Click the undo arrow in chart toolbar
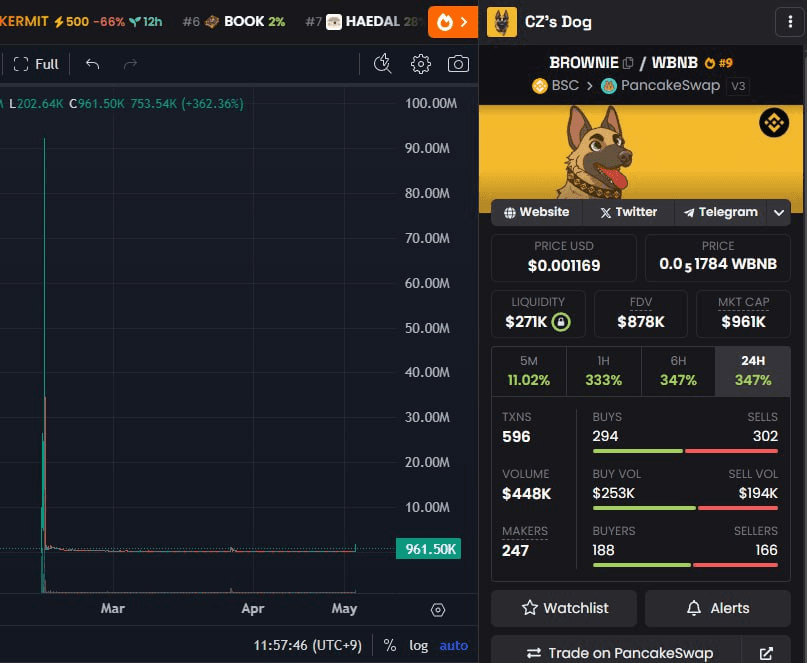Image resolution: width=807 pixels, height=663 pixels. pos(93,64)
